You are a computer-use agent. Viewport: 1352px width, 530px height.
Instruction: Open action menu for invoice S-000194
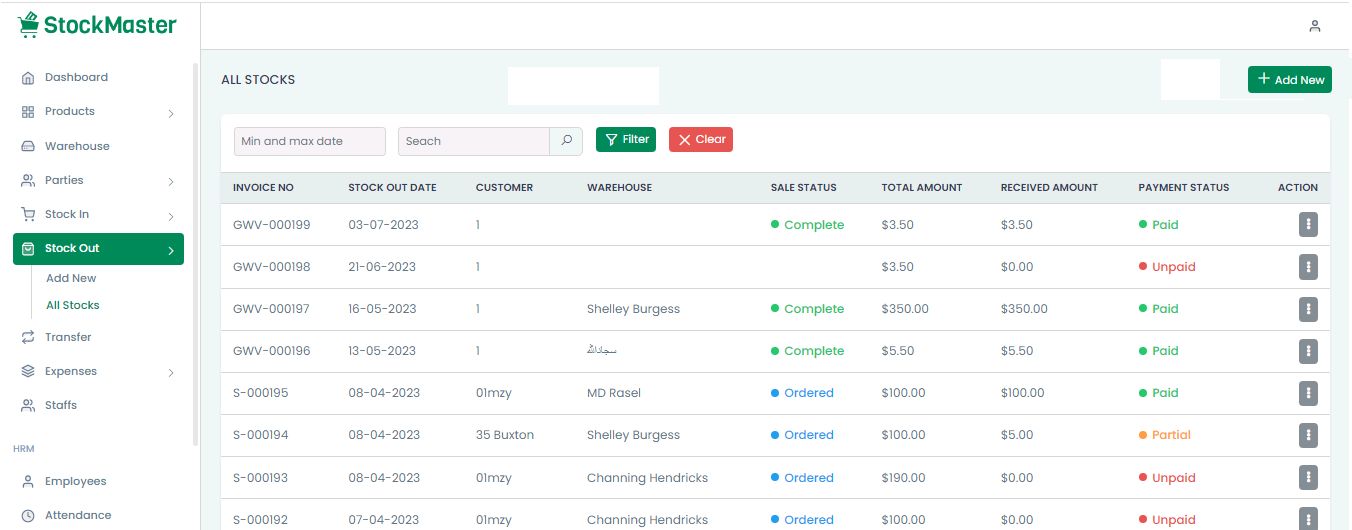tap(1308, 435)
